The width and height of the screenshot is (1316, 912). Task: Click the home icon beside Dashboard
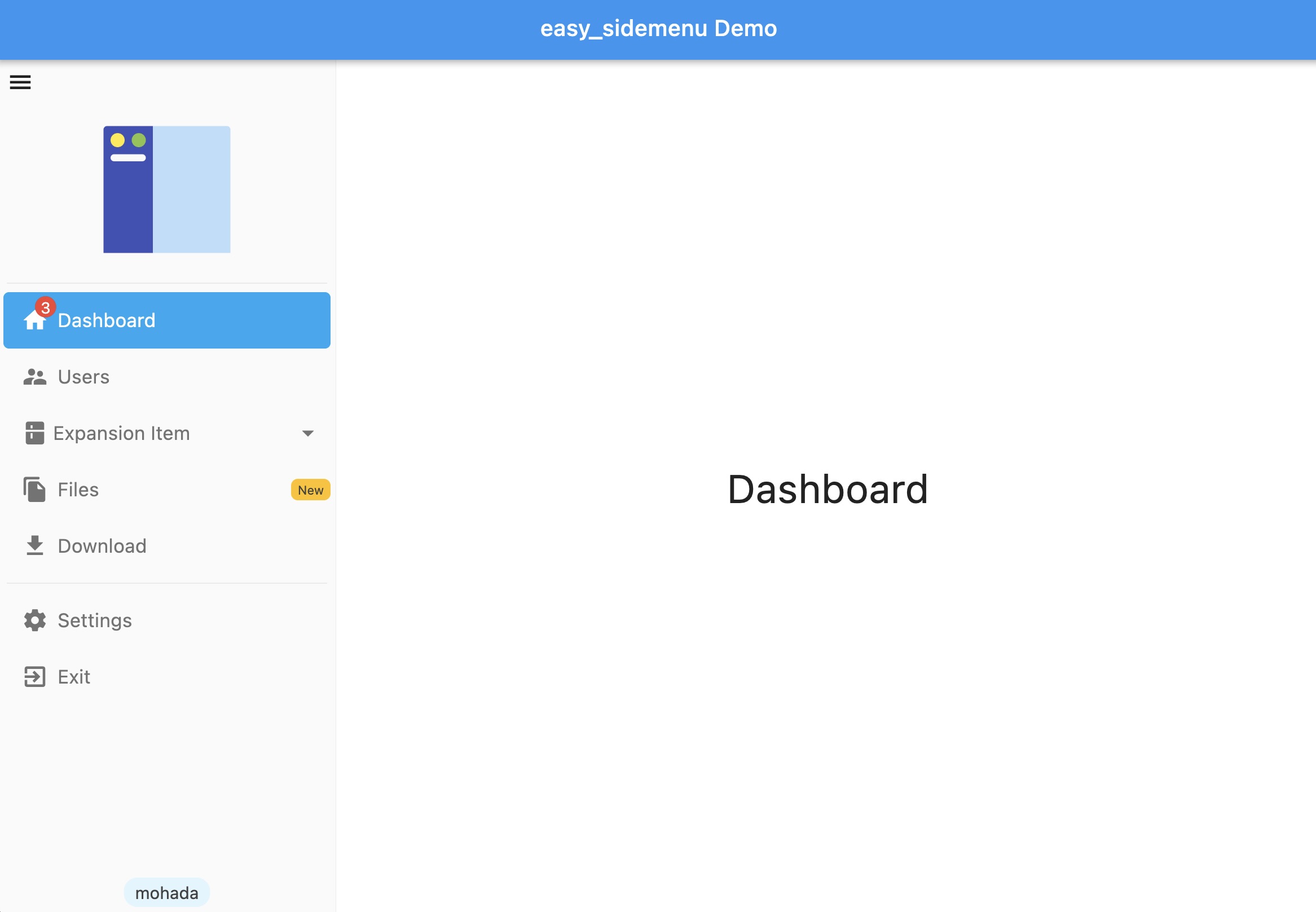click(33, 321)
